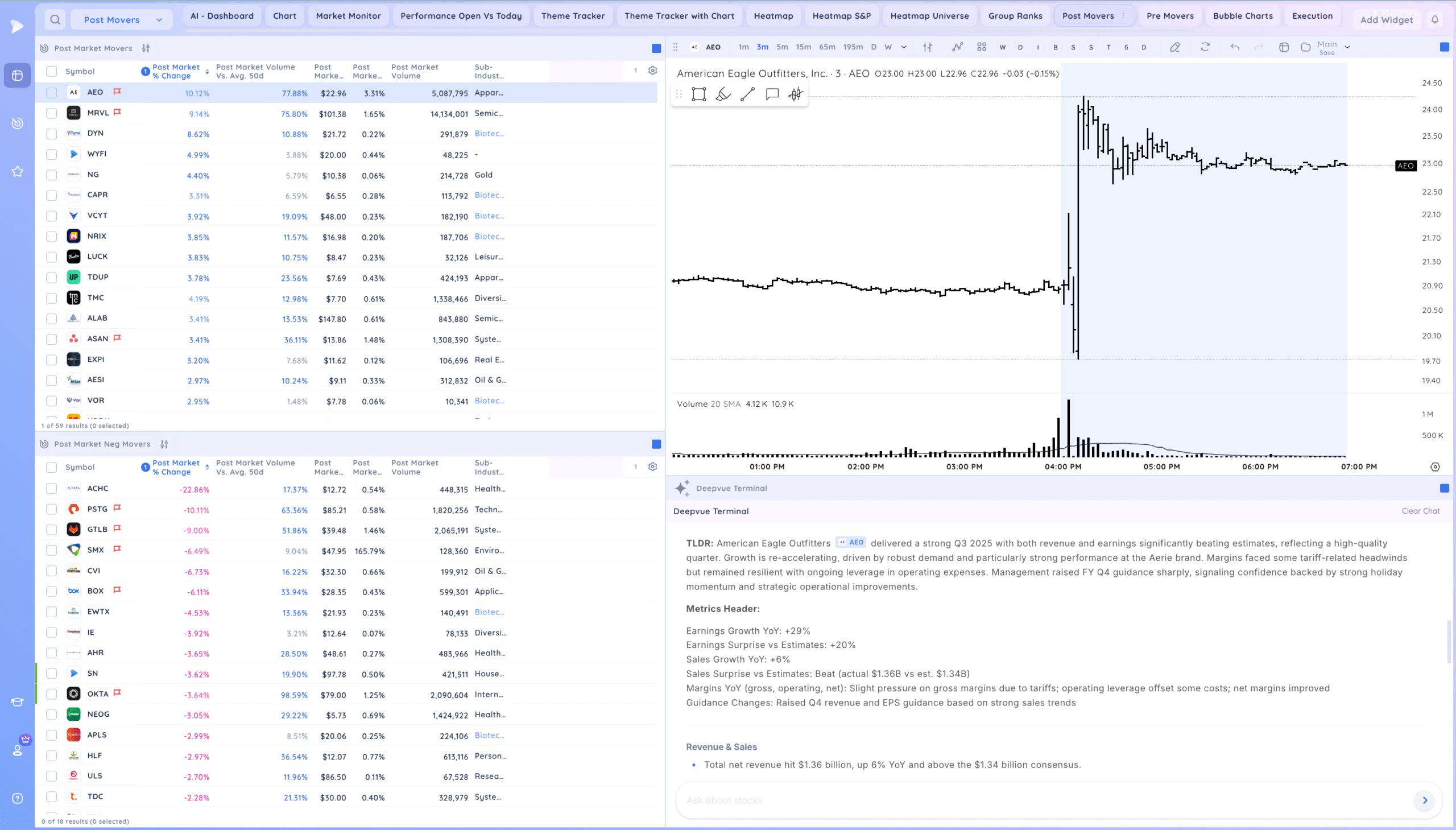Select the highlighter brush tool

723,94
